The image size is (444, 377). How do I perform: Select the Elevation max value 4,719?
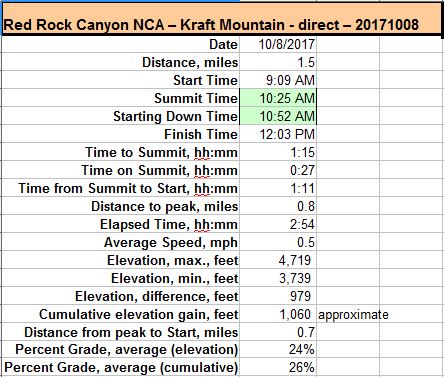click(278, 260)
